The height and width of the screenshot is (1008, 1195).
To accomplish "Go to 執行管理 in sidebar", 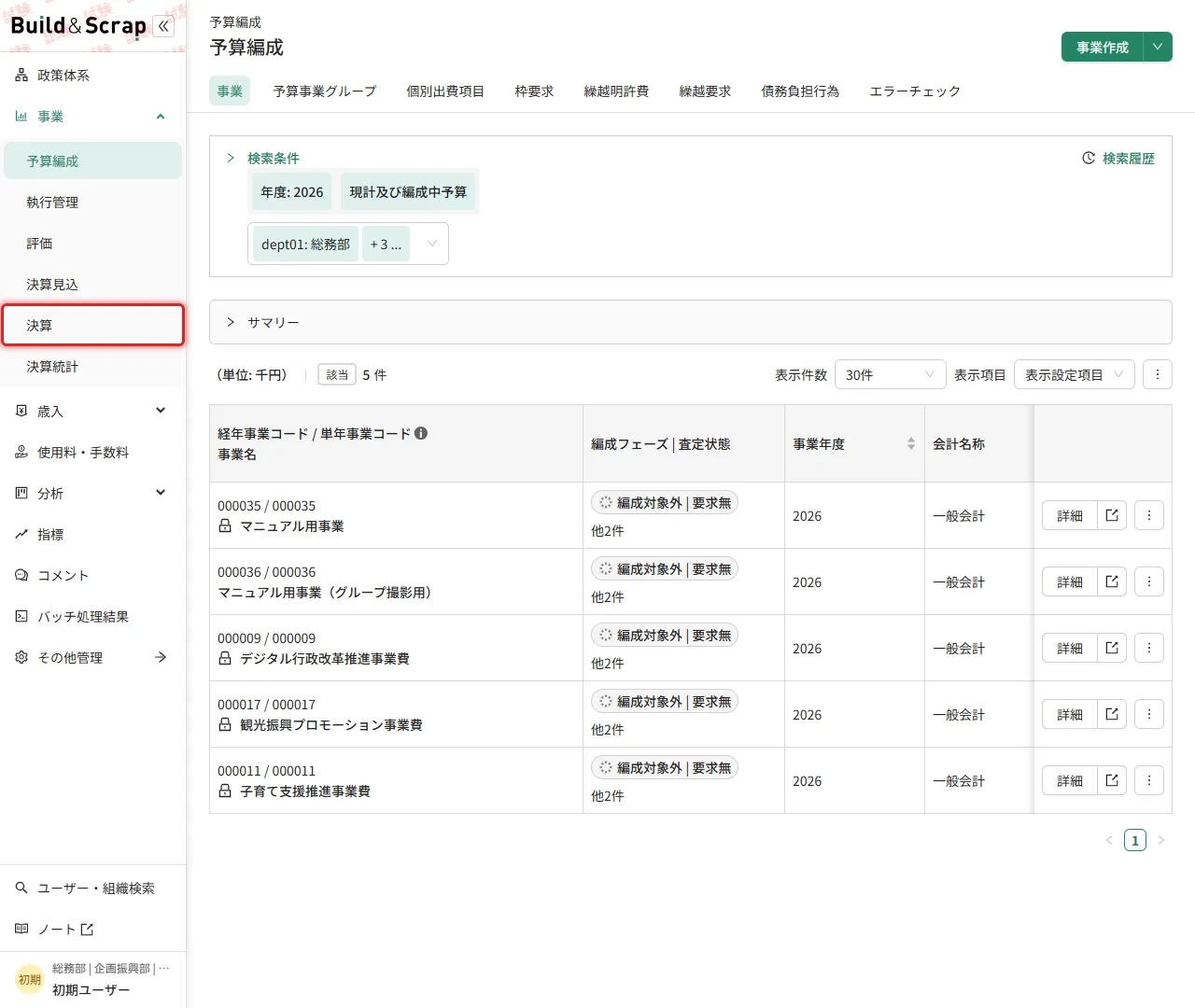I will pos(92,202).
